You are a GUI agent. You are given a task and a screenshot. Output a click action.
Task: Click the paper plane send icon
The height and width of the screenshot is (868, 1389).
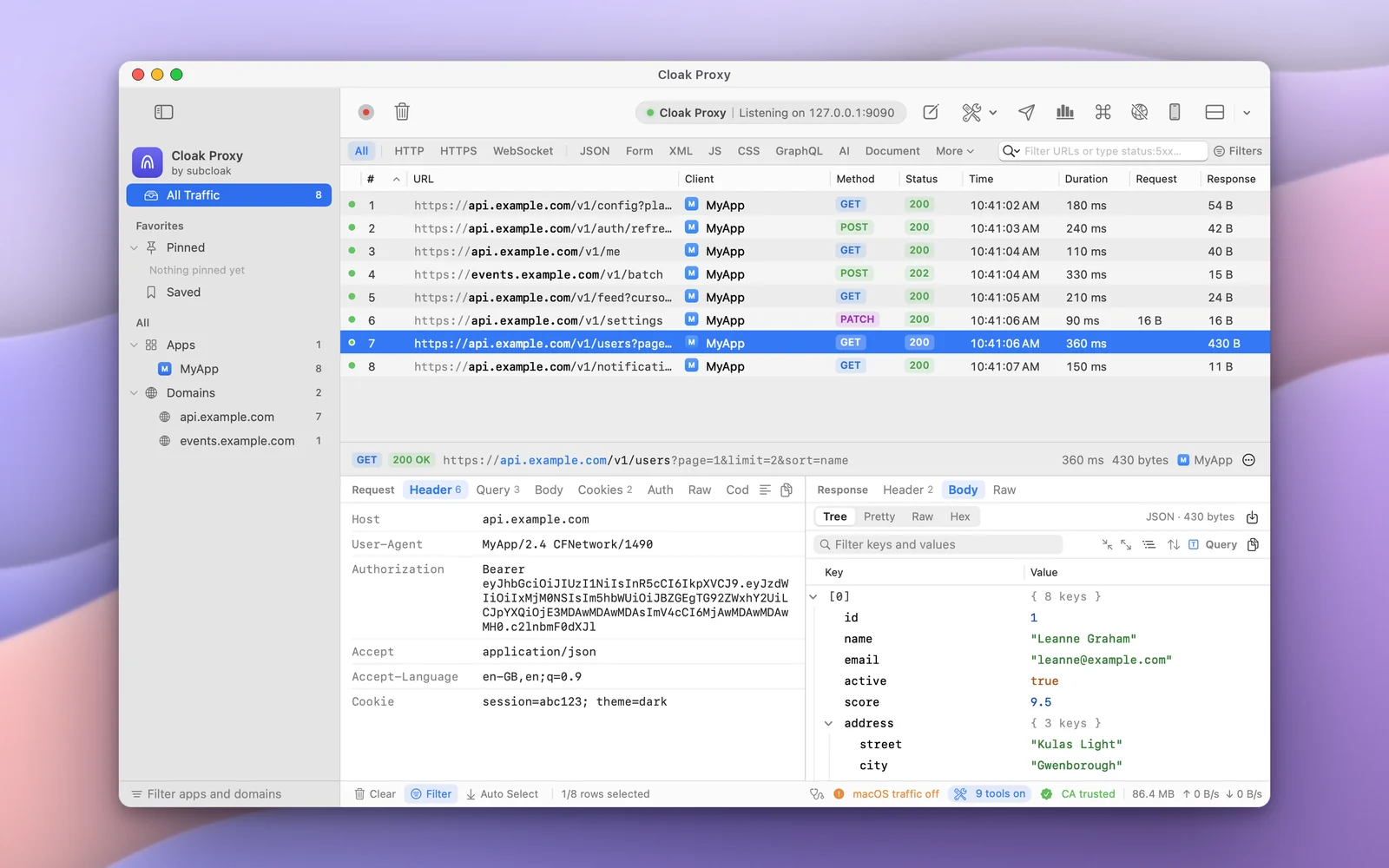coord(1026,112)
